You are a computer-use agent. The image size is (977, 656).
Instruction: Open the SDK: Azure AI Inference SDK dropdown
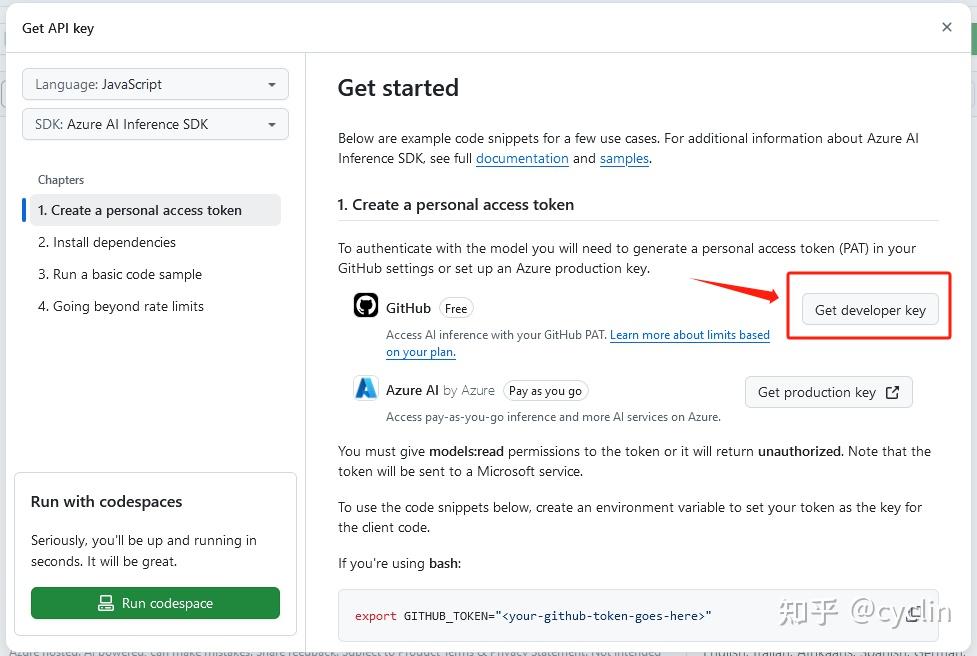(x=155, y=124)
